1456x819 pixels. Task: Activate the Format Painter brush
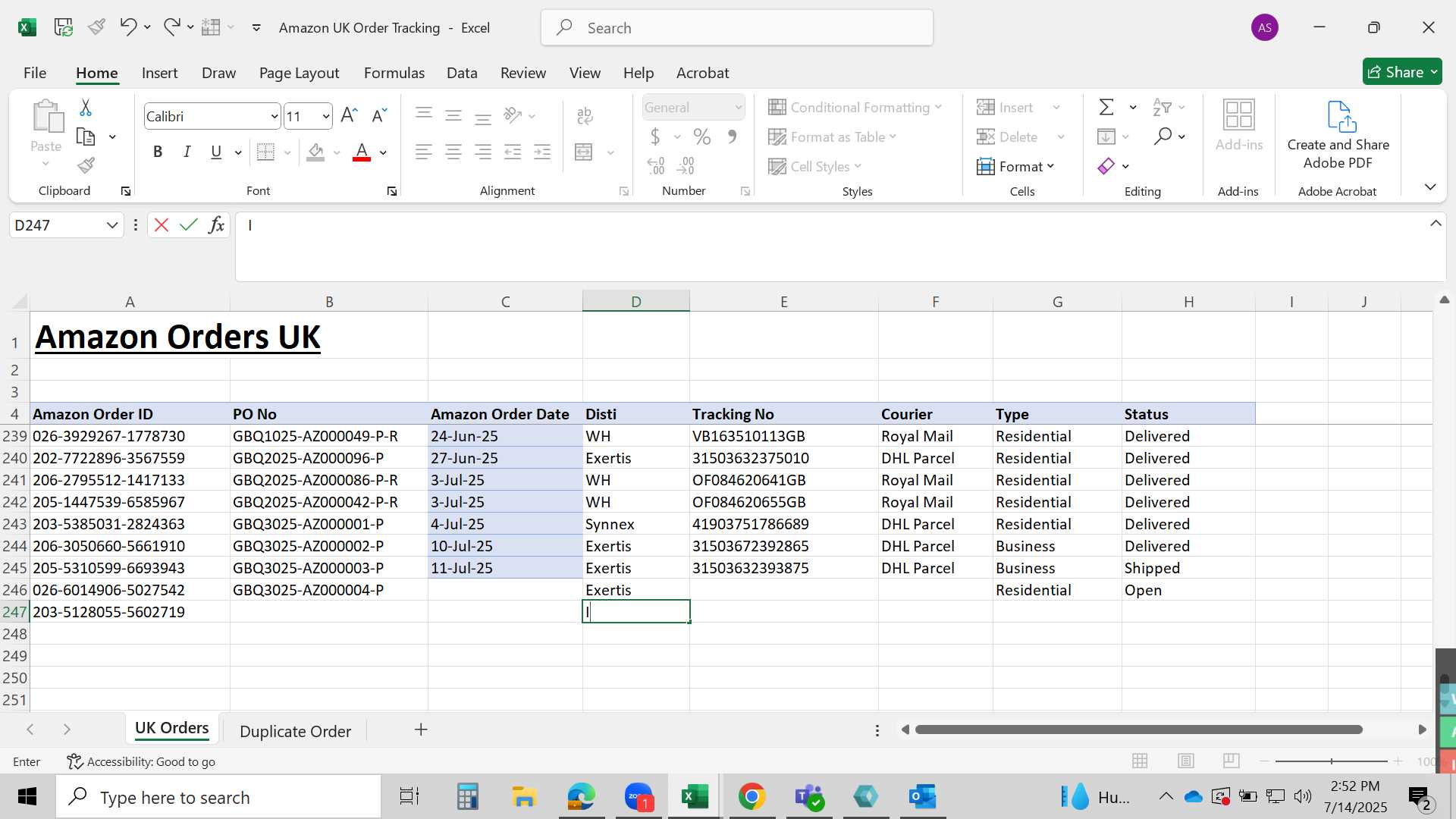86,165
